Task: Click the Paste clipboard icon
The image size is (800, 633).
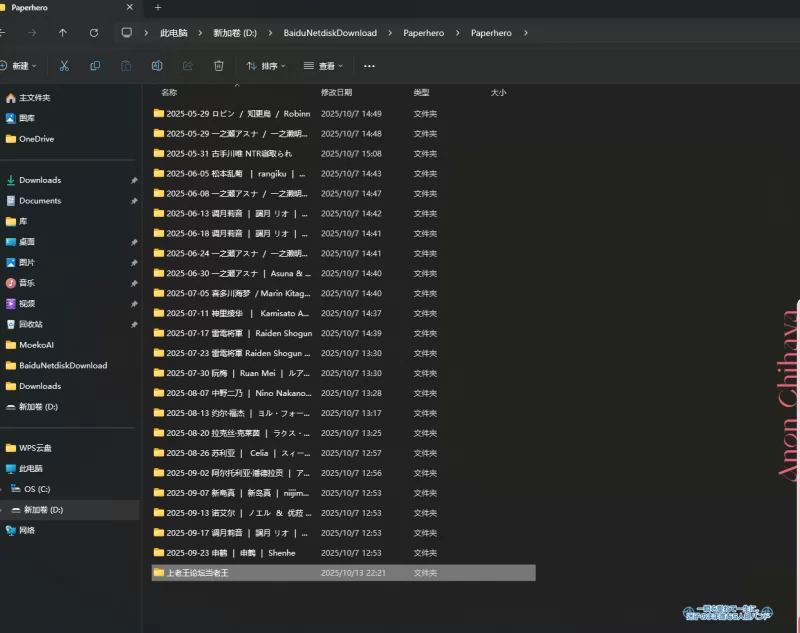Action: [x=126, y=66]
